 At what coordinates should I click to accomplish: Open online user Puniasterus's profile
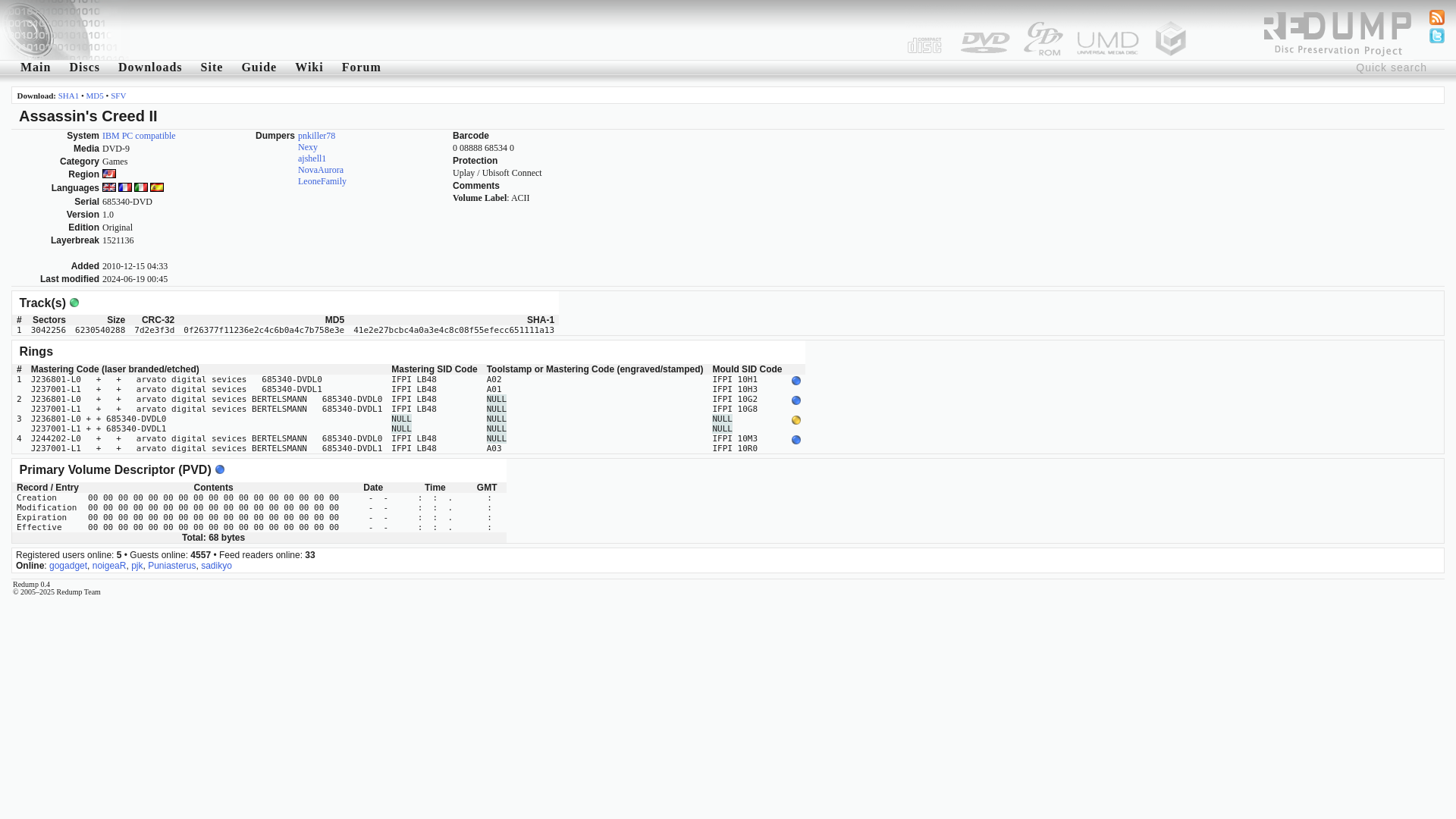(171, 566)
